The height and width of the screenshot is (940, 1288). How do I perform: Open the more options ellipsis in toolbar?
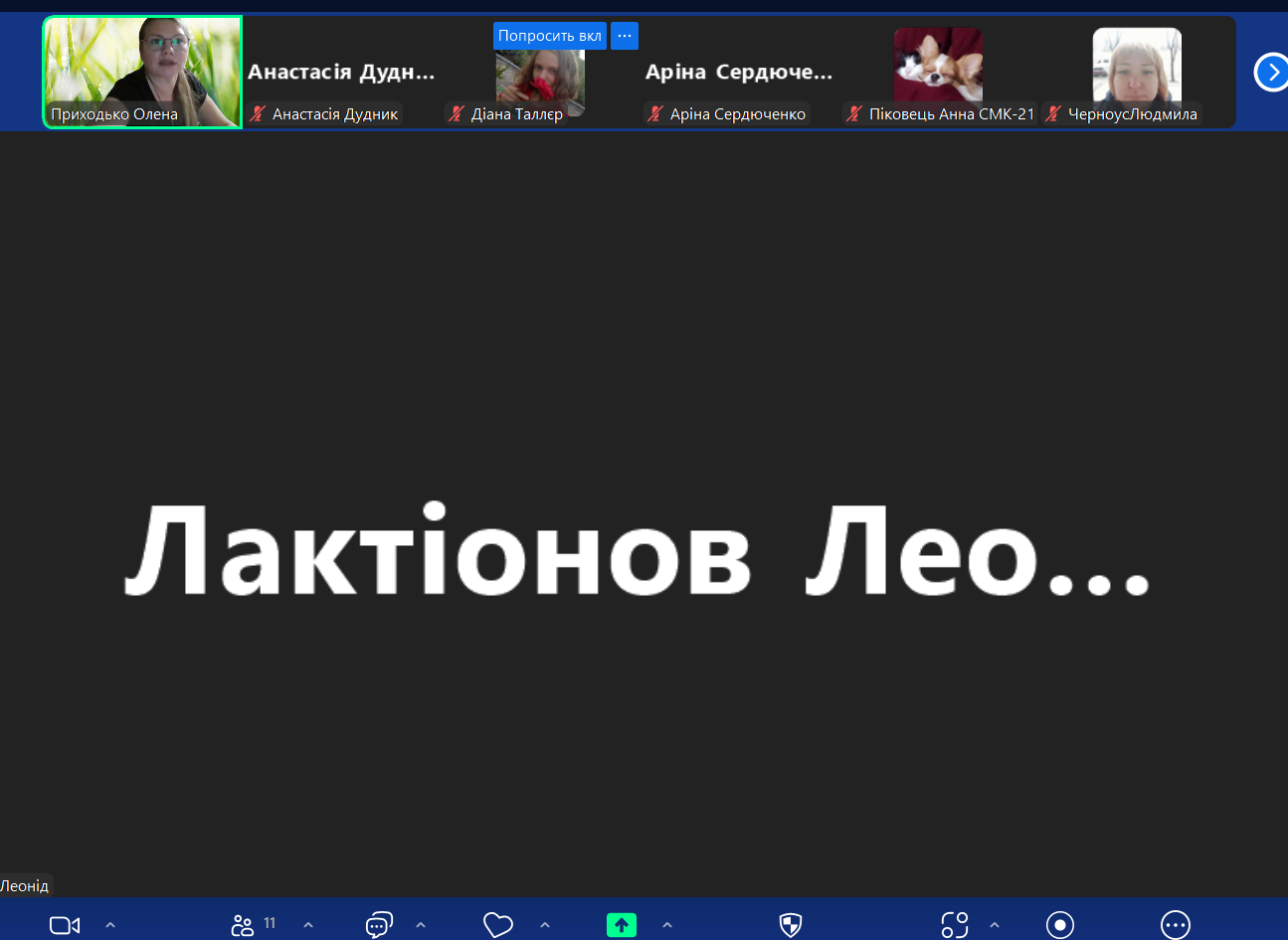pyautogui.click(x=1176, y=925)
